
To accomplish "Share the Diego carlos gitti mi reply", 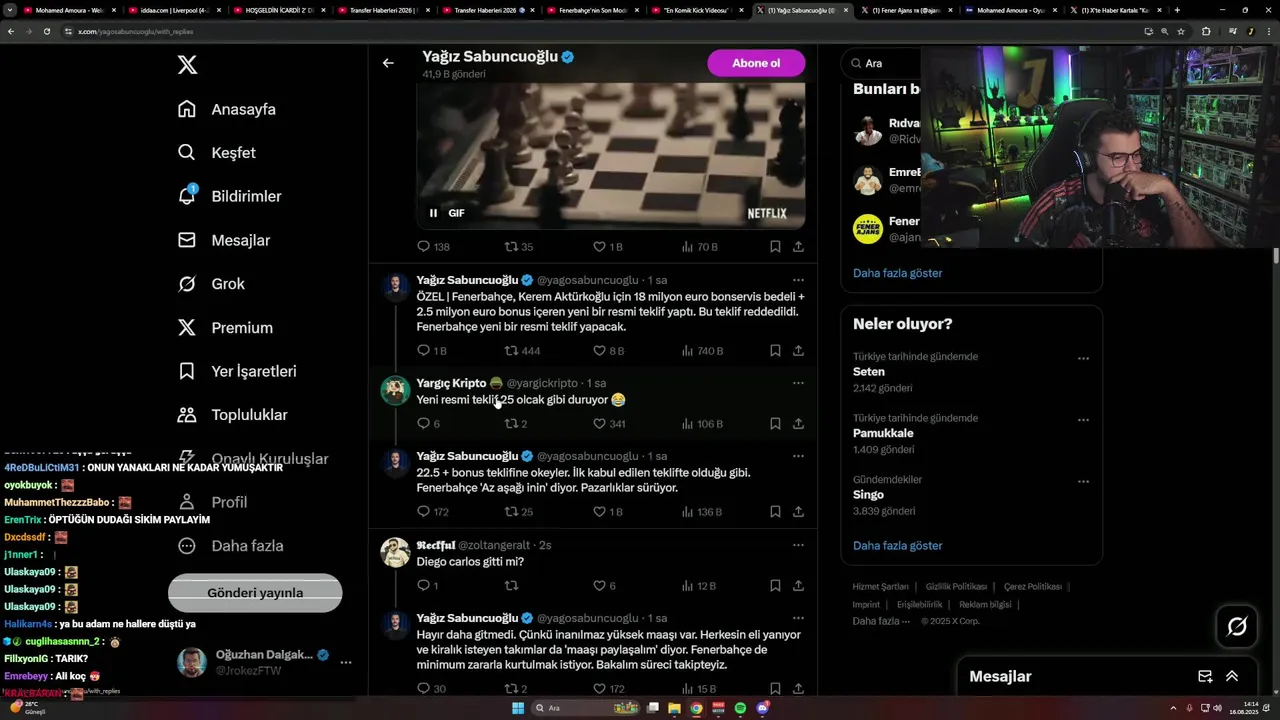I will pyautogui.click(x=798, y=586).
